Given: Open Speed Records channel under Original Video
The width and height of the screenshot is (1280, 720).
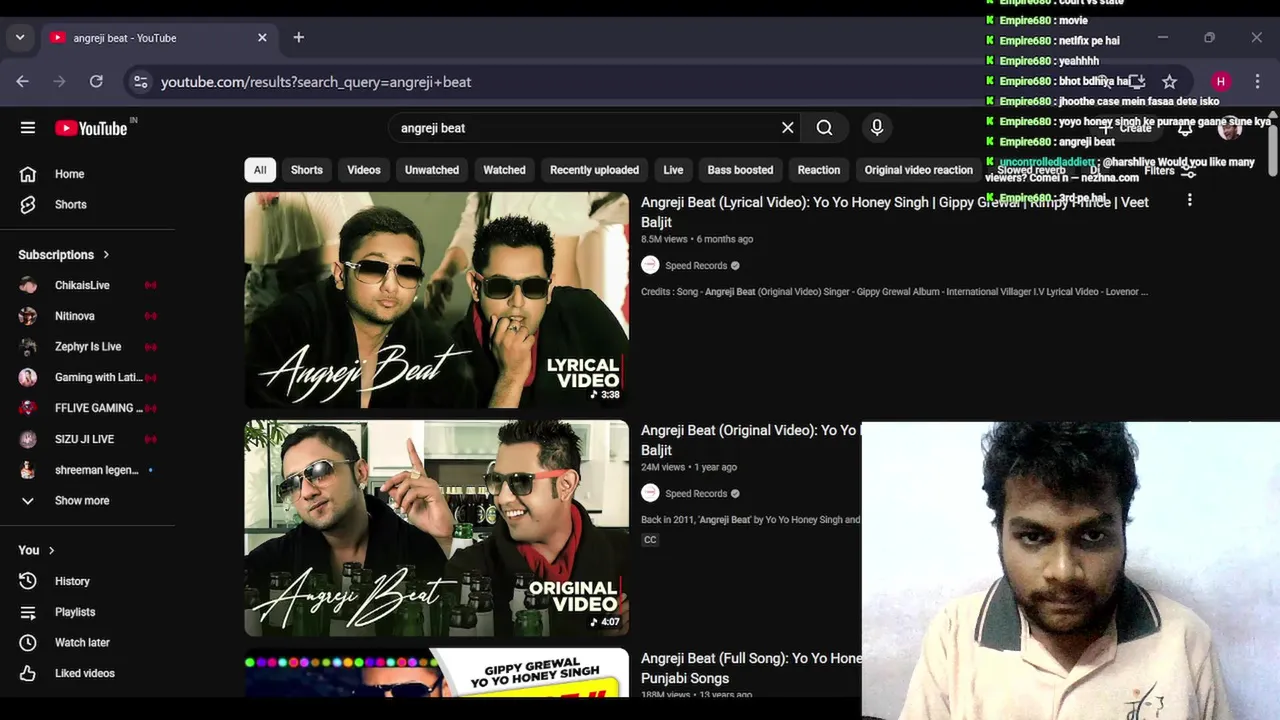Looking at the screenshot, I should (696, 494).
